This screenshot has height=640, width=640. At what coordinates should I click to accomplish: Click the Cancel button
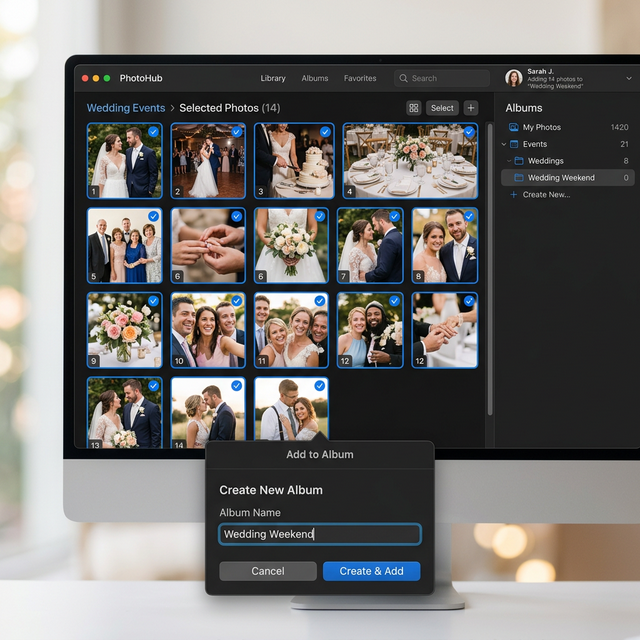[x=268, y=571]
